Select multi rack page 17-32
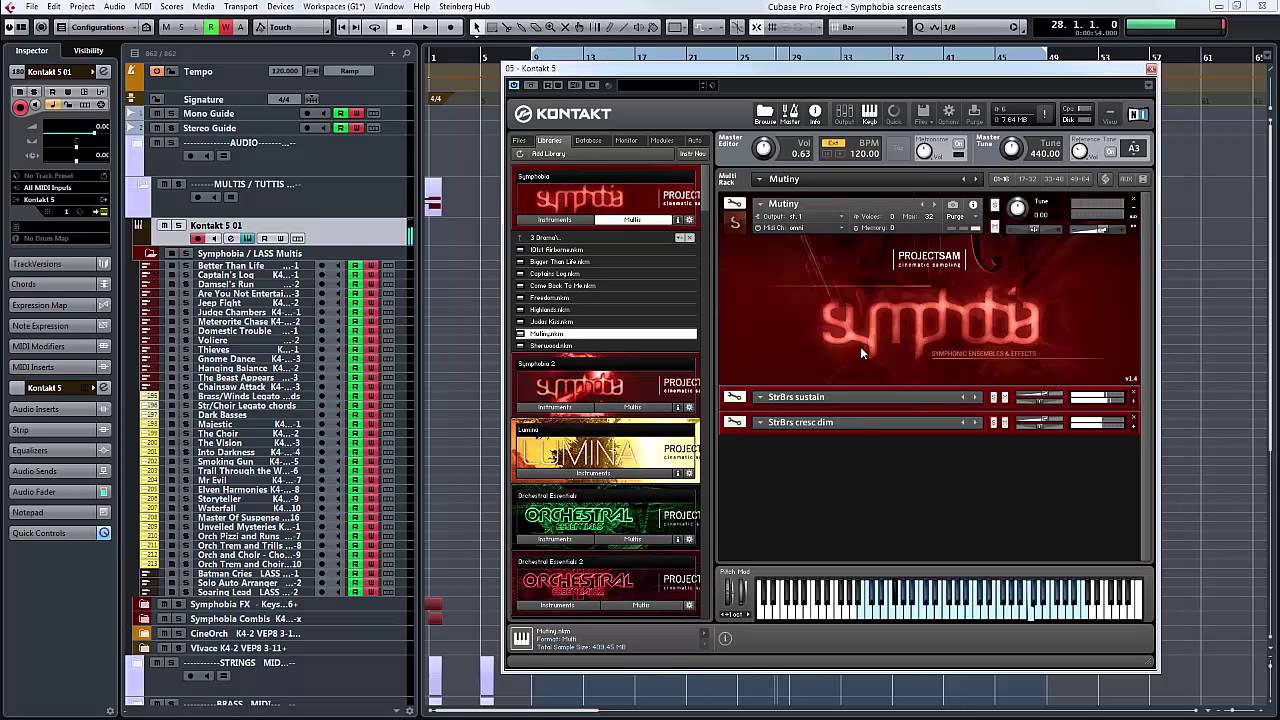 pyautogui.click(x=1027, y=179)
